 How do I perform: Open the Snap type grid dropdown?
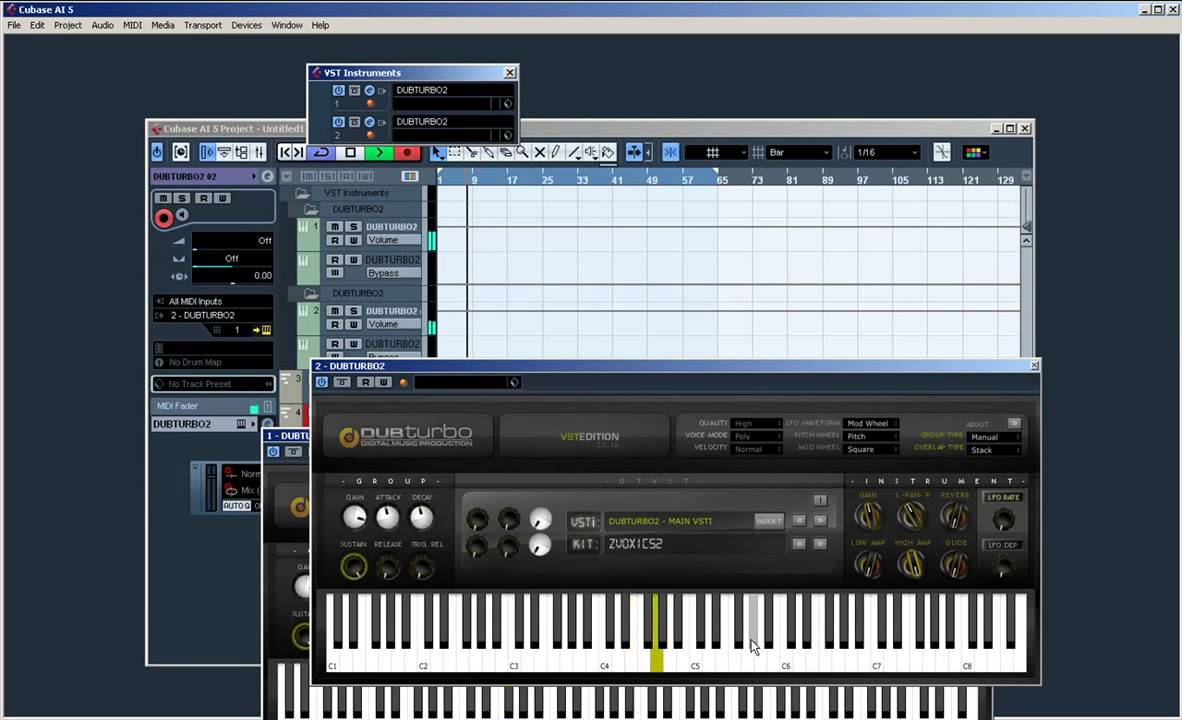(x=716, y=152)
